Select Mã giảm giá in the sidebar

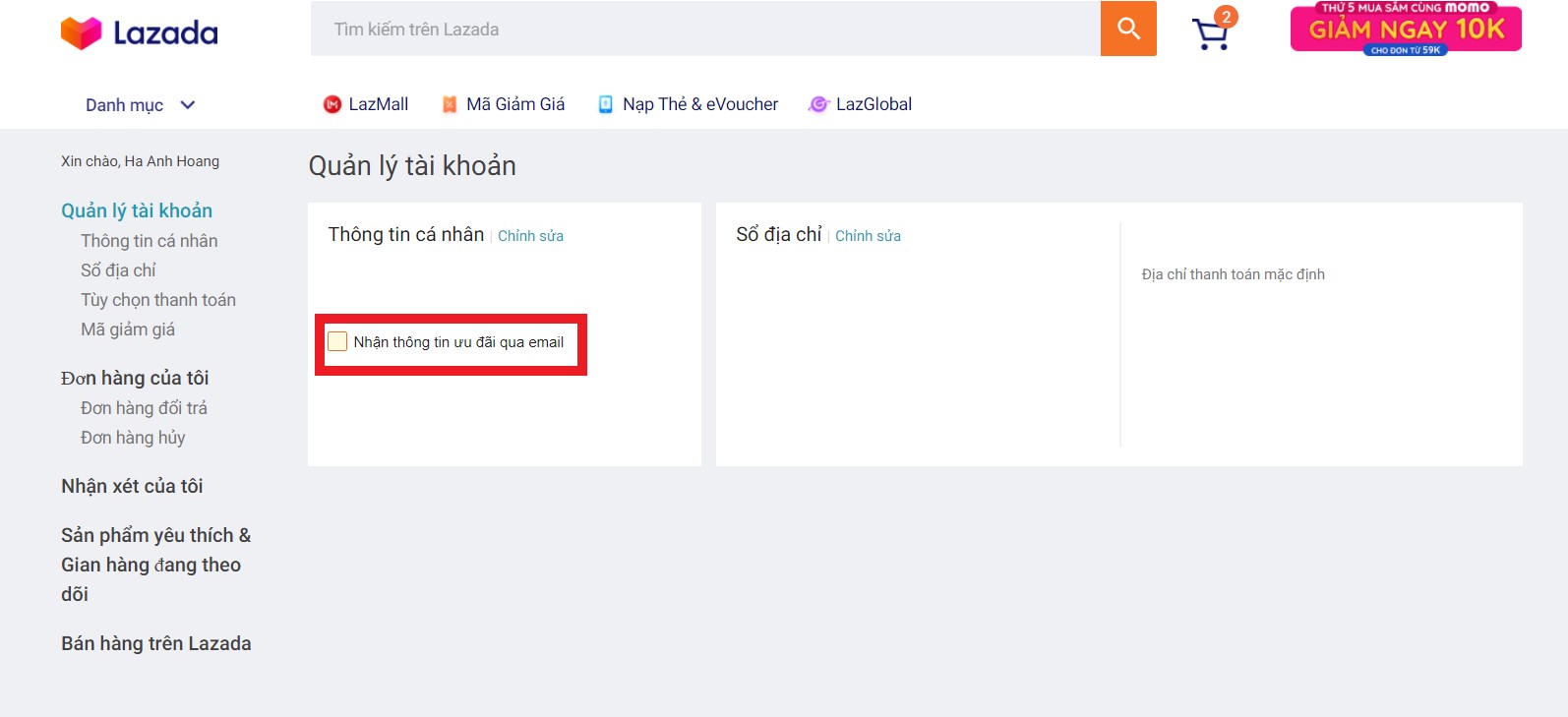tap(128, 329)
